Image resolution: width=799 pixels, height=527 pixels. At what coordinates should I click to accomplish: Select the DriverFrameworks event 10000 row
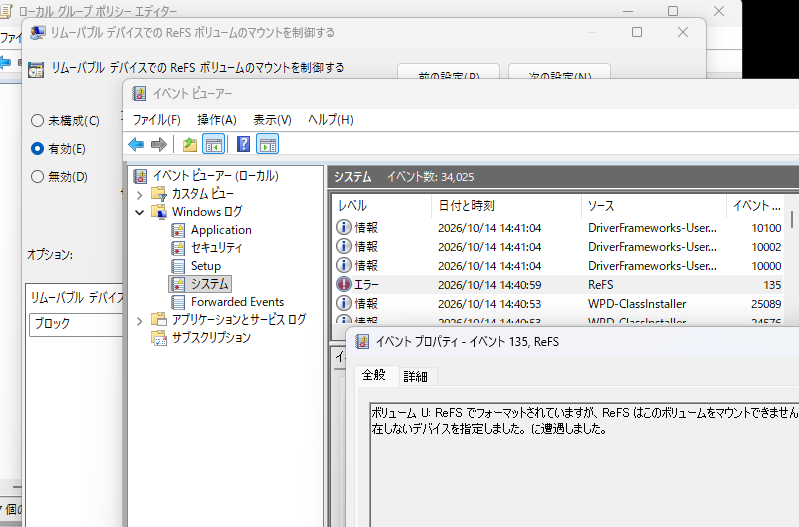[x=558, y=266]
